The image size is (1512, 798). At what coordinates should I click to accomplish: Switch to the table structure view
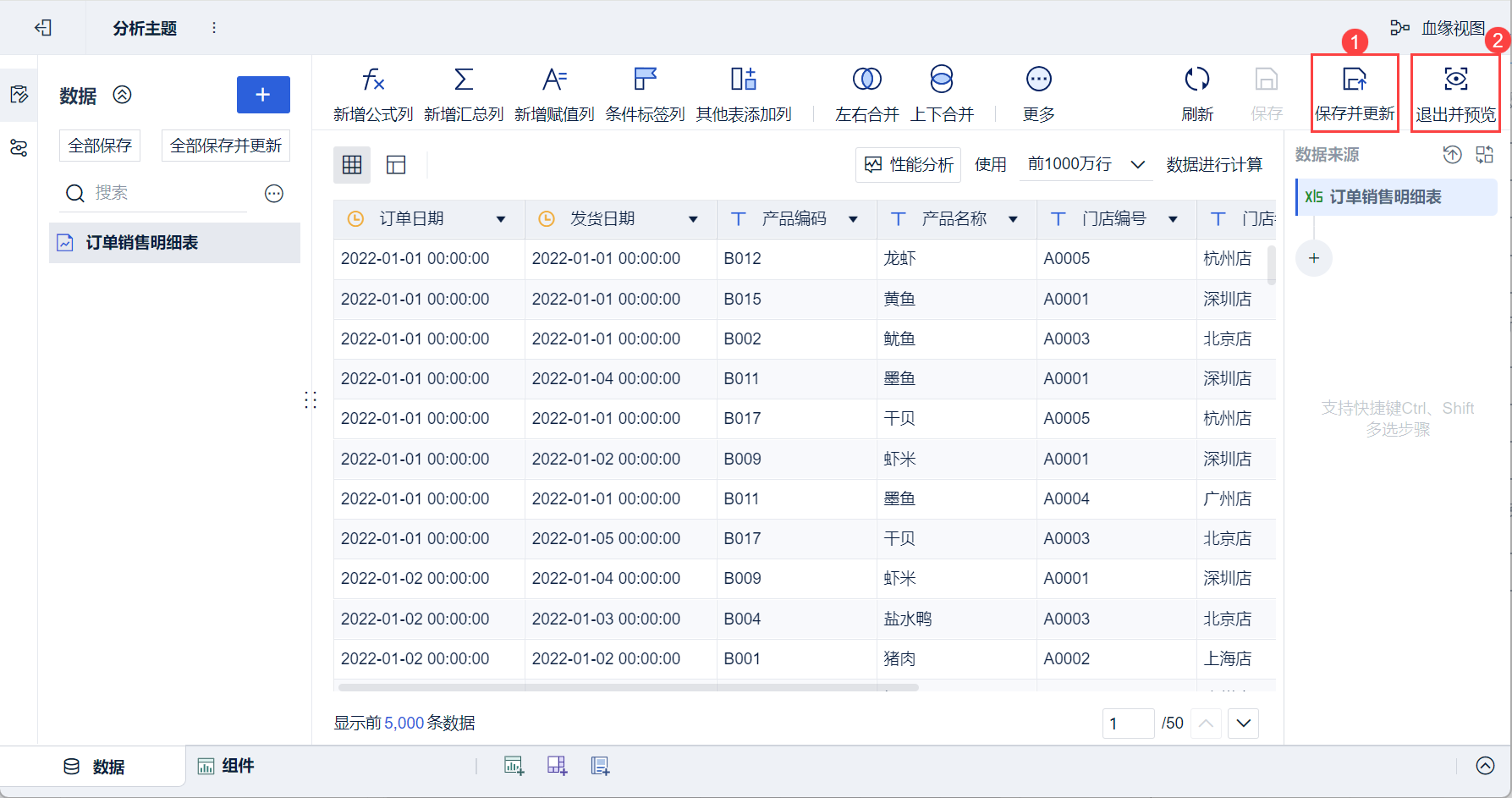pyautogui.click(x=396, y=165)
